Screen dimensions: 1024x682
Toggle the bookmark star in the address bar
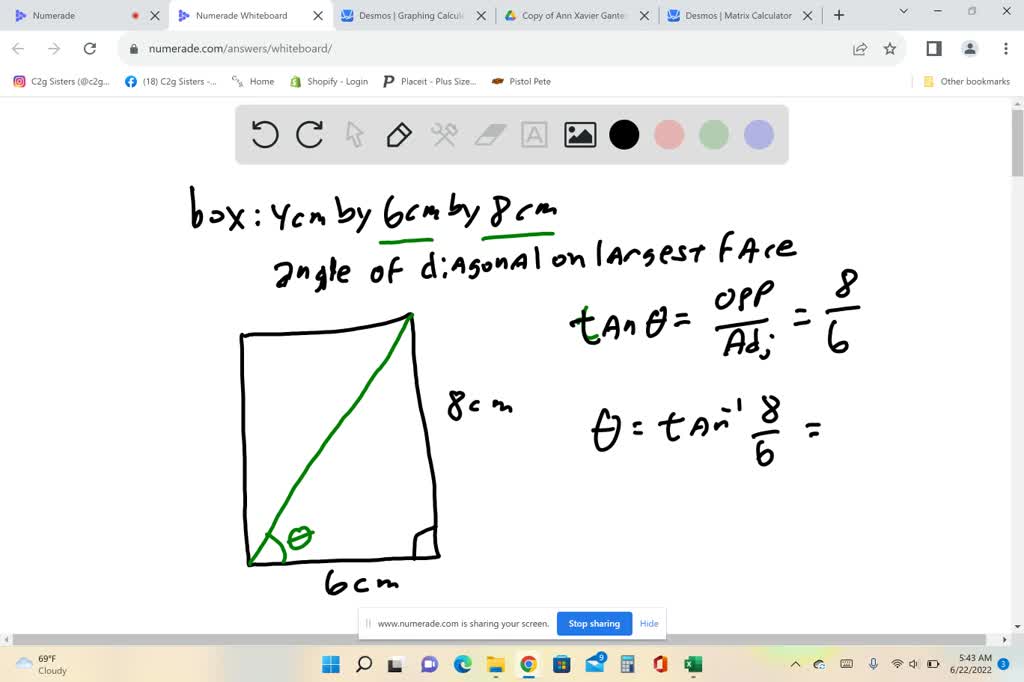pos(888,47)
